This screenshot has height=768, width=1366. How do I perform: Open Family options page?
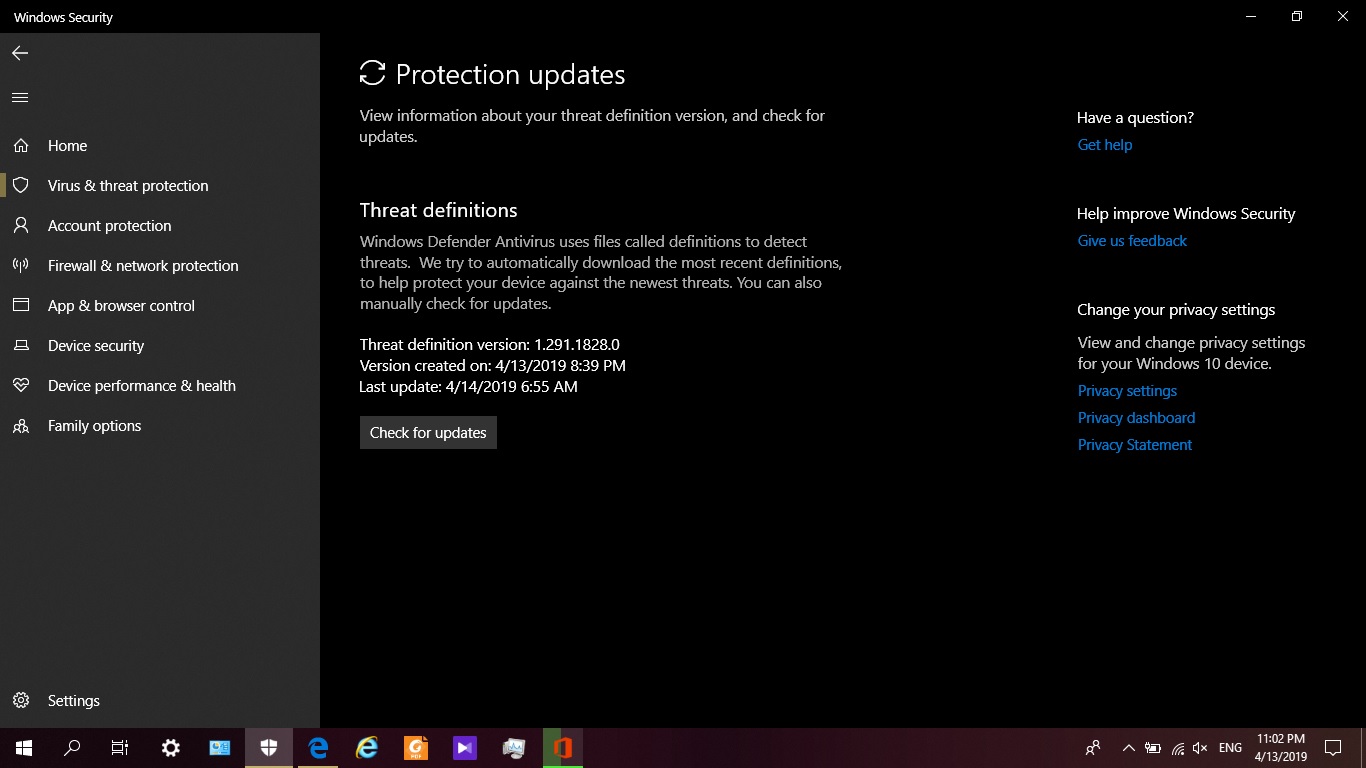click(160, 426)
